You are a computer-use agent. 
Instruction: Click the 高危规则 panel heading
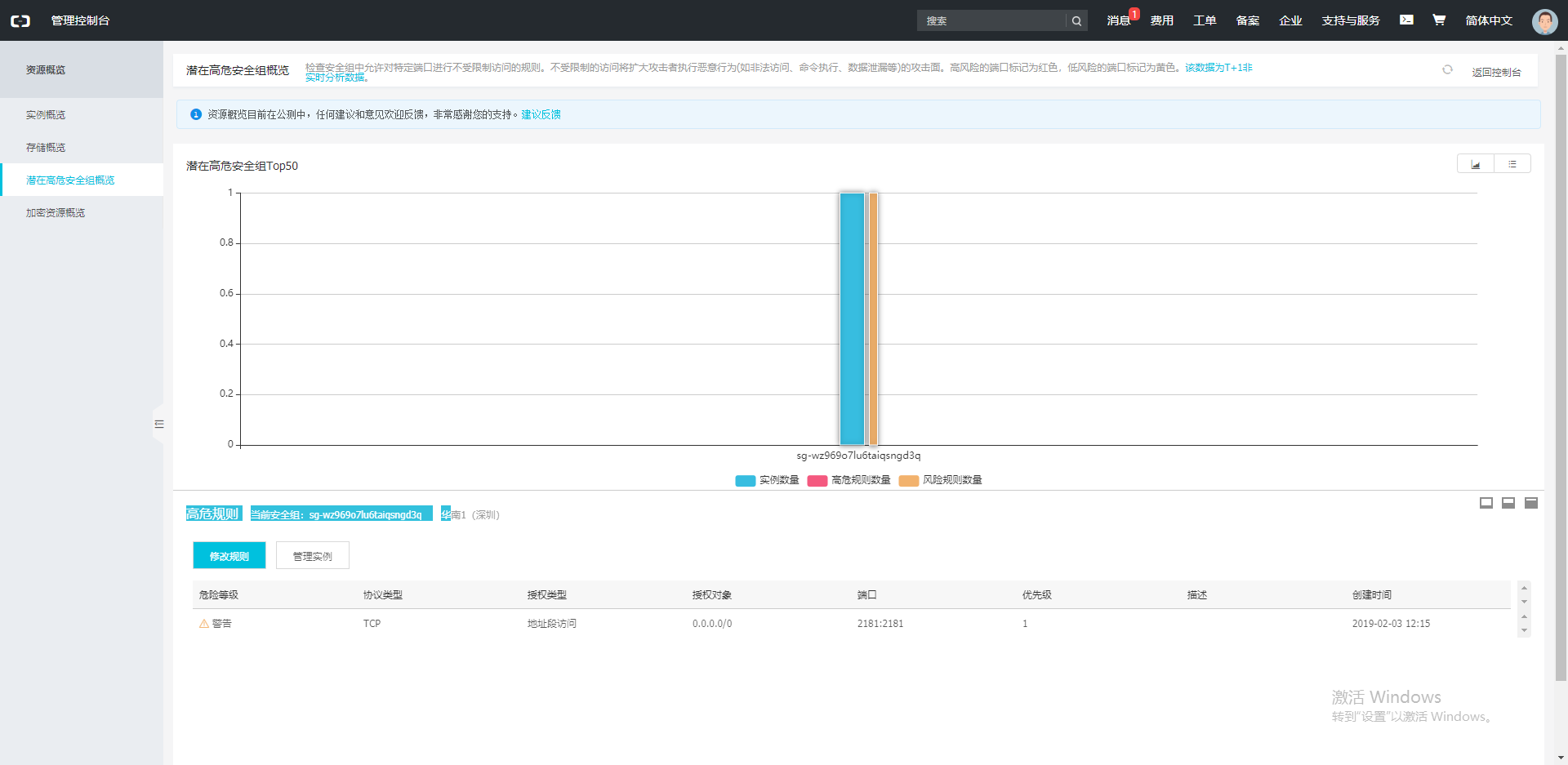213,514
